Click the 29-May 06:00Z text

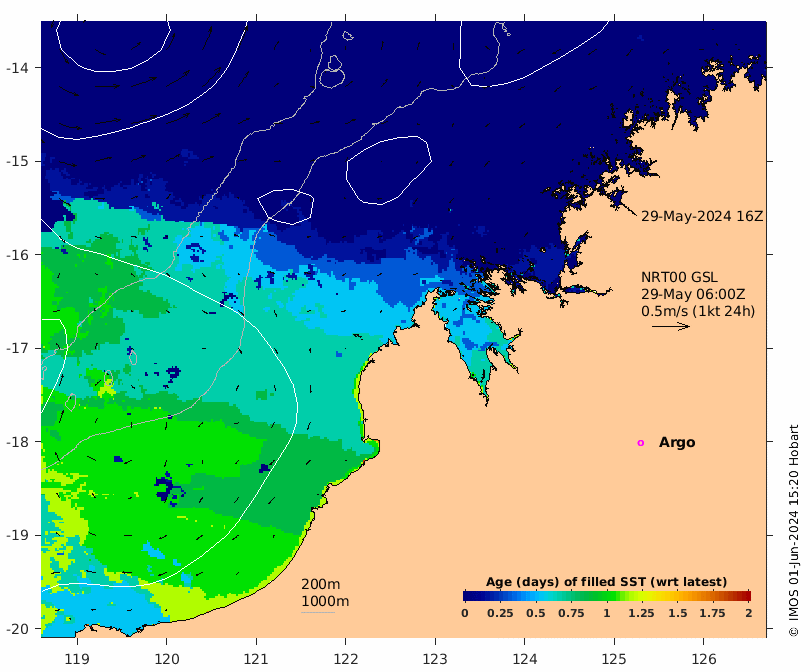pyautogui.click(x=693, y=294)
